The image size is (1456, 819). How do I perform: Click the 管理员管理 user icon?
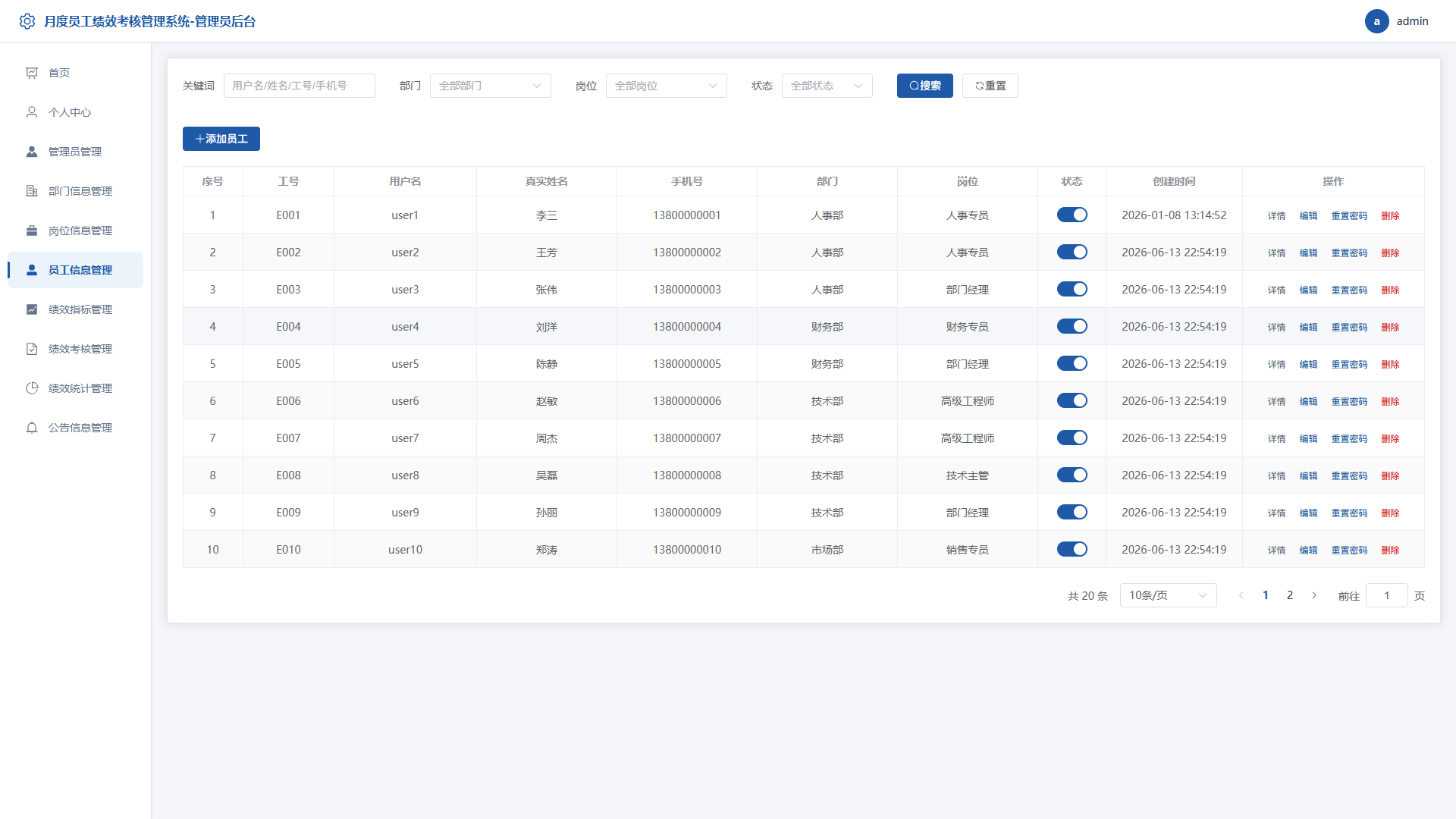pyautogui.click(x=32, y=152)
